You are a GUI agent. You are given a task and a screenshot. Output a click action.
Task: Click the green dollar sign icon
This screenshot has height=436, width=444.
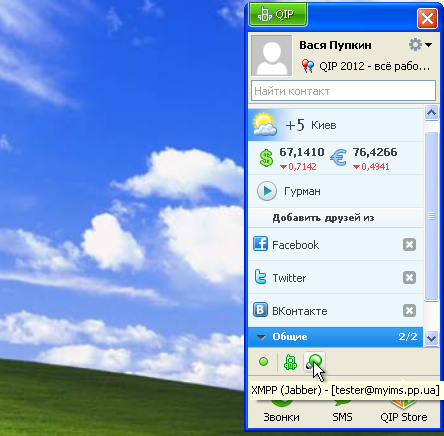266,158
